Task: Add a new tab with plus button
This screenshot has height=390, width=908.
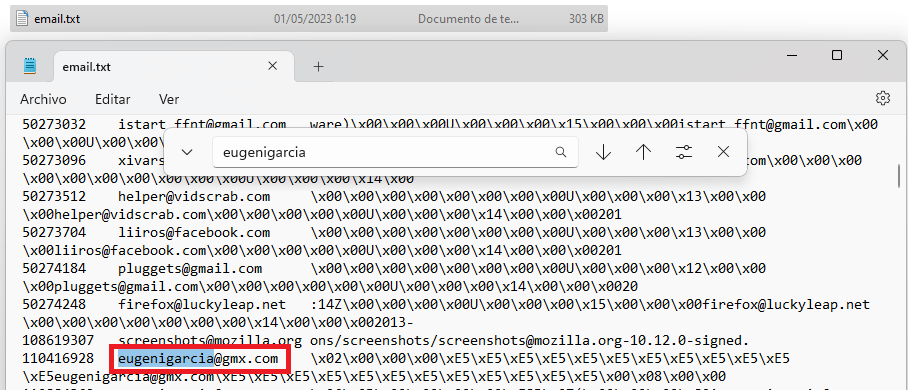Action: 318,67
